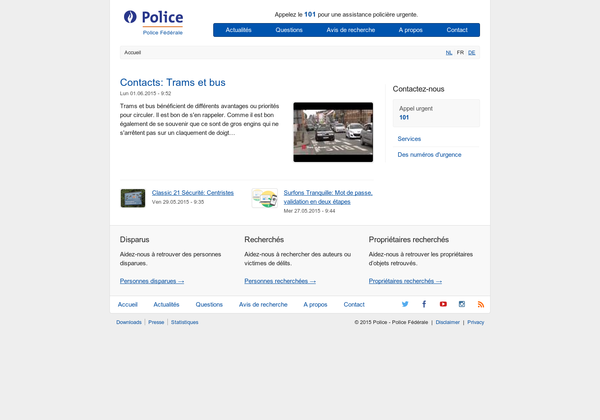Open the 'Contacts: Trams et bus' headline
The width and height of the screenshot is (600, 420).
pyautogui.click(x=173, y=83)
